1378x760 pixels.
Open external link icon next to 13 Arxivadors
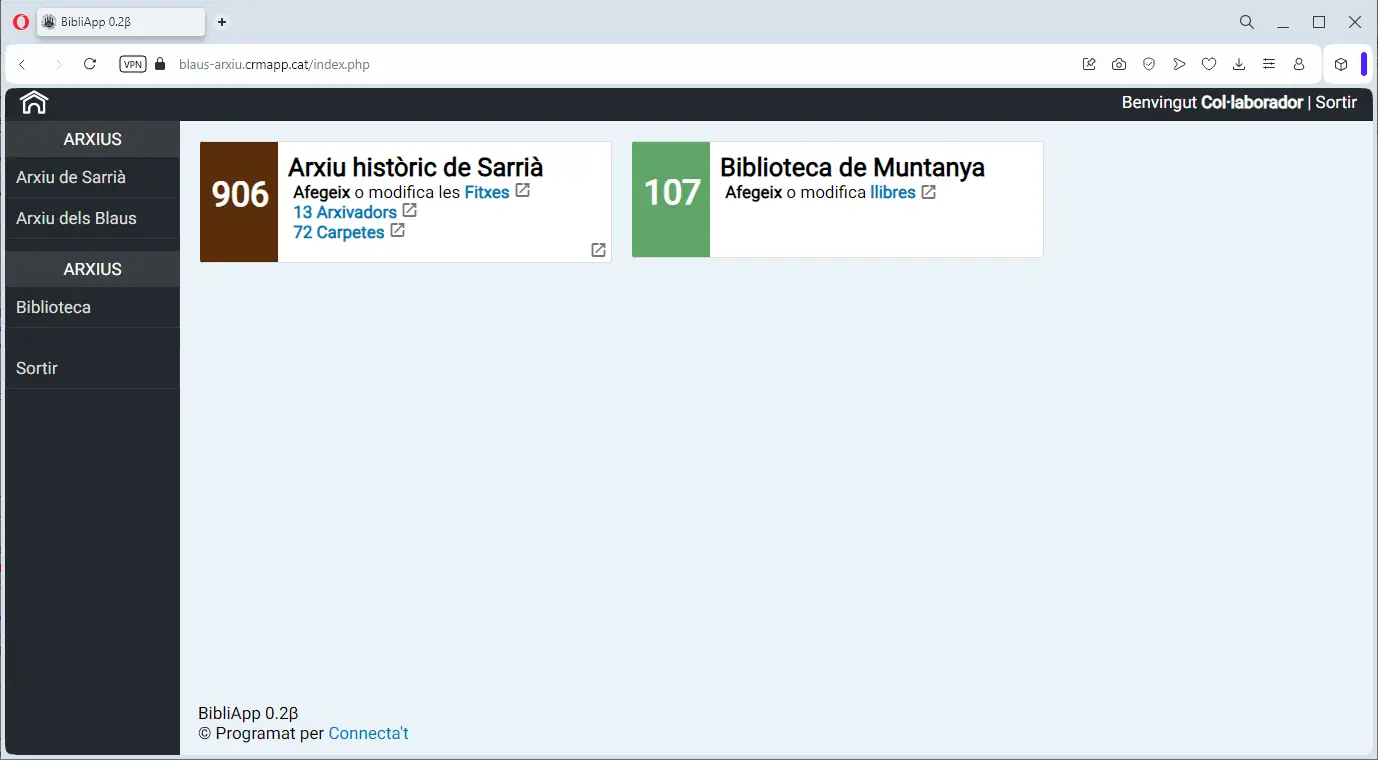409,211
